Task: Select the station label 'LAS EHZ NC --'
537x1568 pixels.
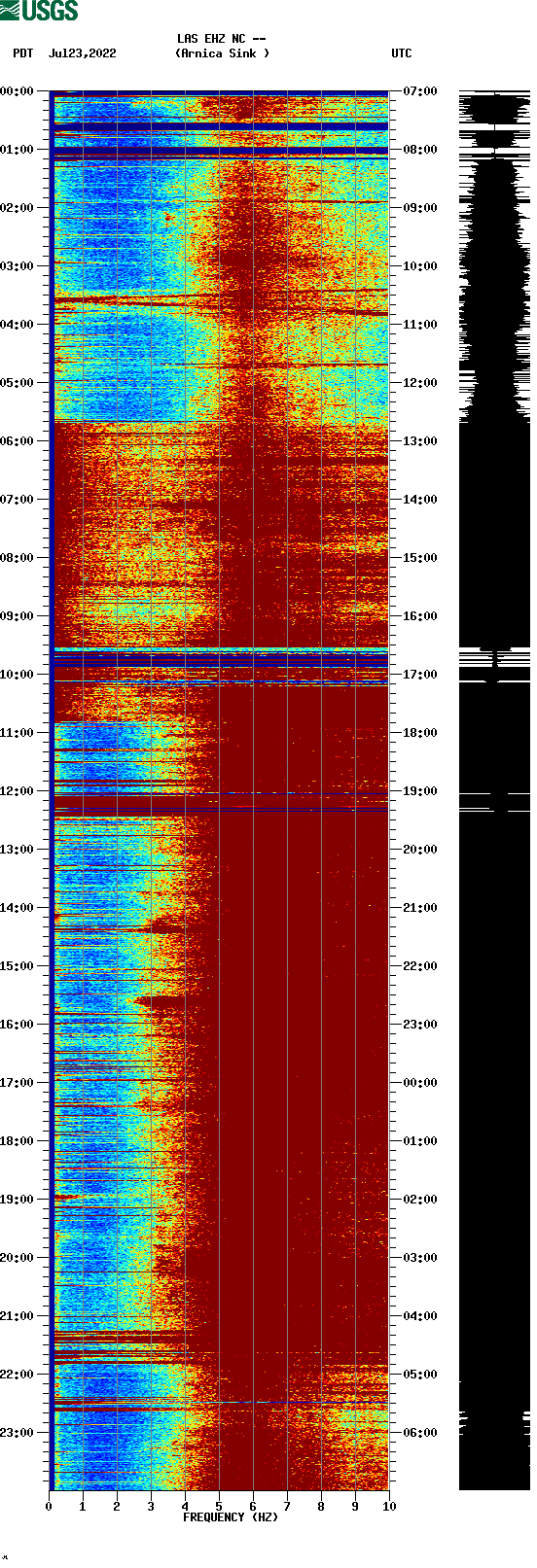Action: point(222,39)
